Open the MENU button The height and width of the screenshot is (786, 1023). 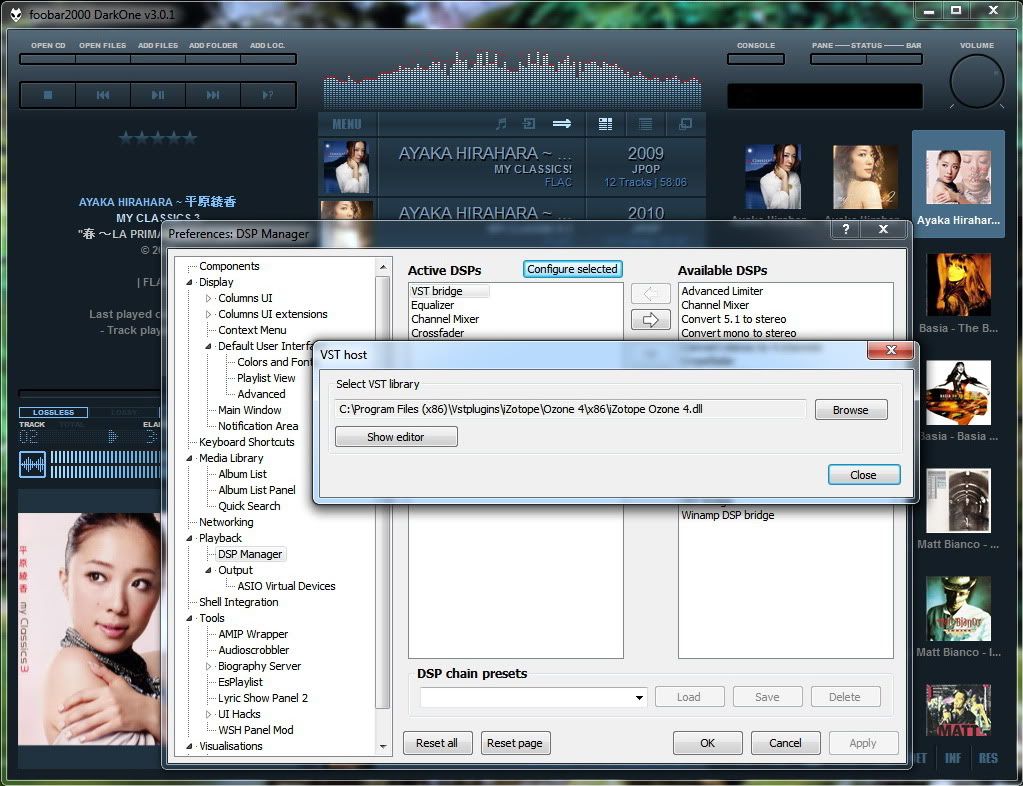point(346,124)
